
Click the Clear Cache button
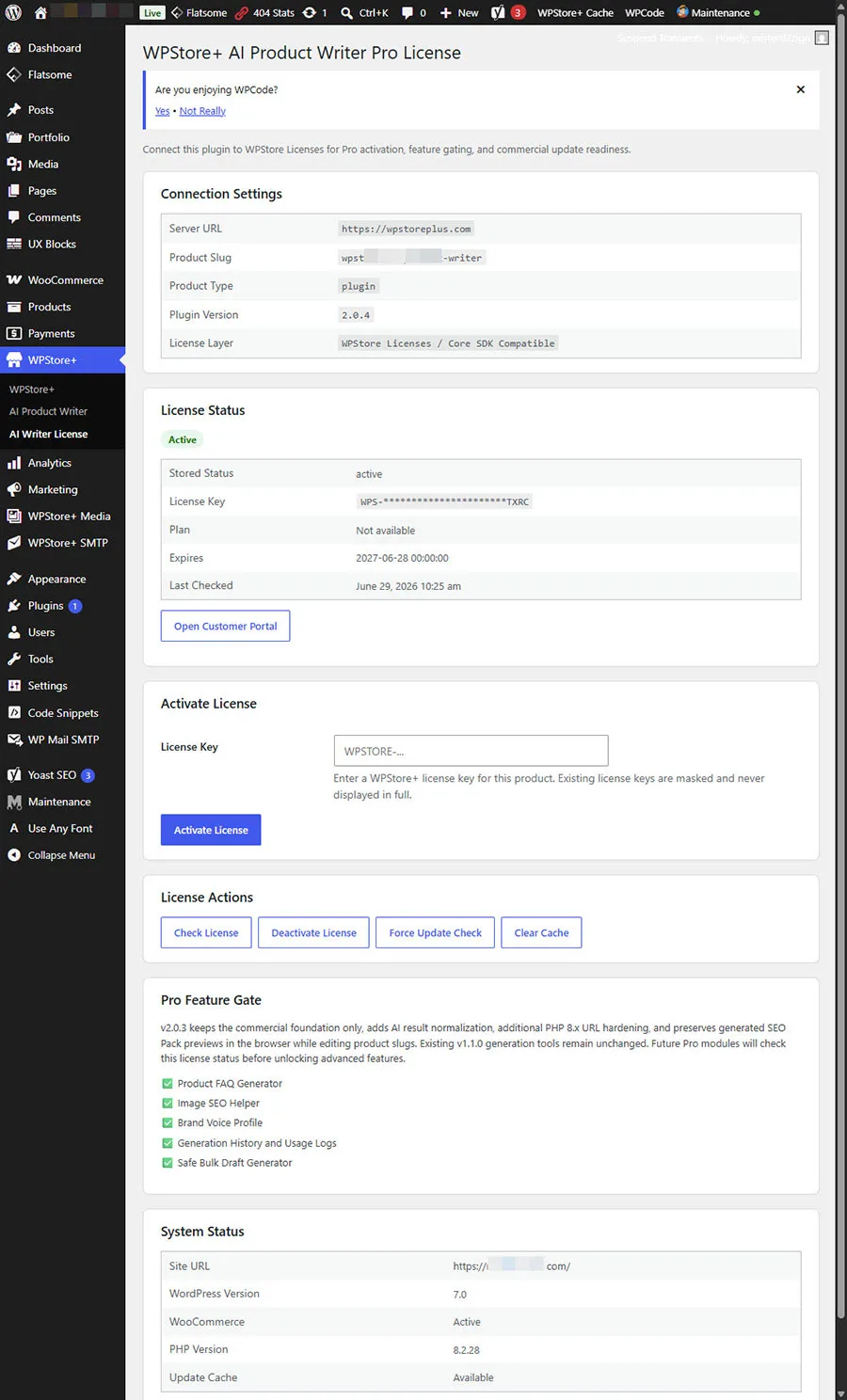[x=541, y=932]
